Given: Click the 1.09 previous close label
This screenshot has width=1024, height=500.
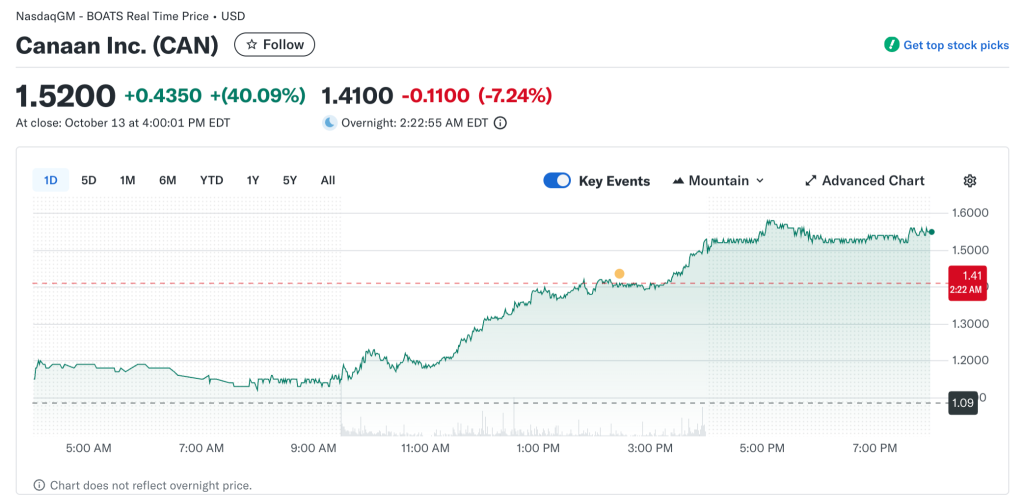Looking at the screenshot, I should (x=962, y=403).
